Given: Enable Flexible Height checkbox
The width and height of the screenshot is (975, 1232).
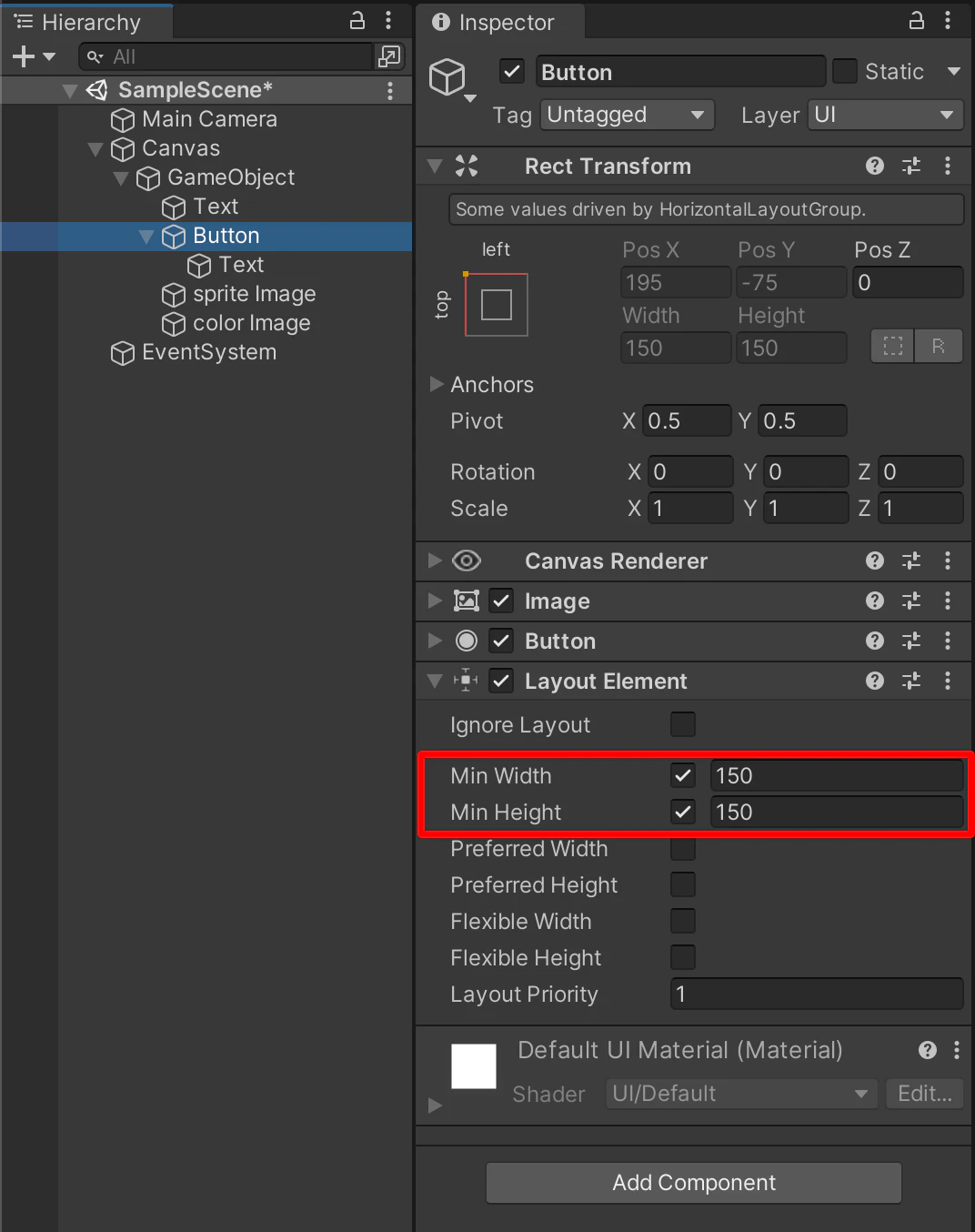Looking at the screenshot, I should click(683, 957).
